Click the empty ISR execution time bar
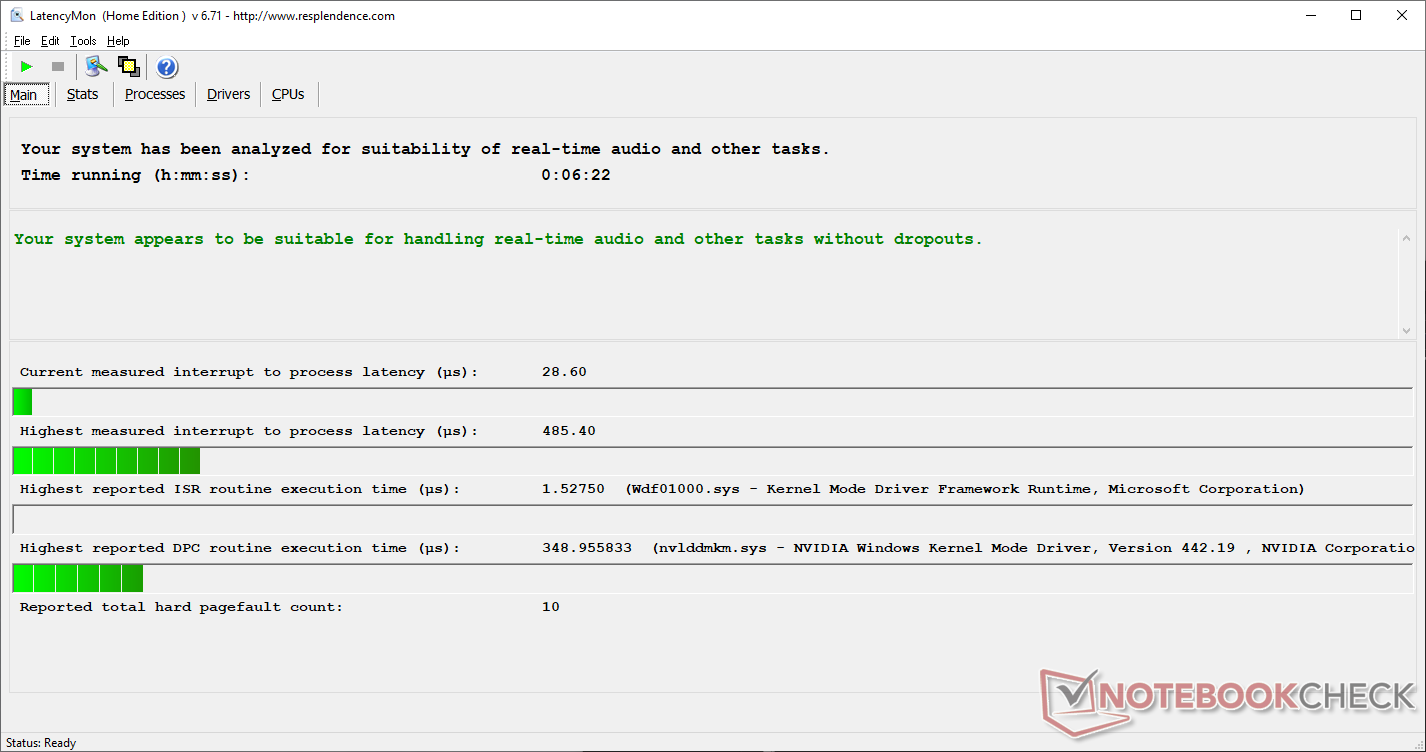The image size is (1426, 752). 712,520
